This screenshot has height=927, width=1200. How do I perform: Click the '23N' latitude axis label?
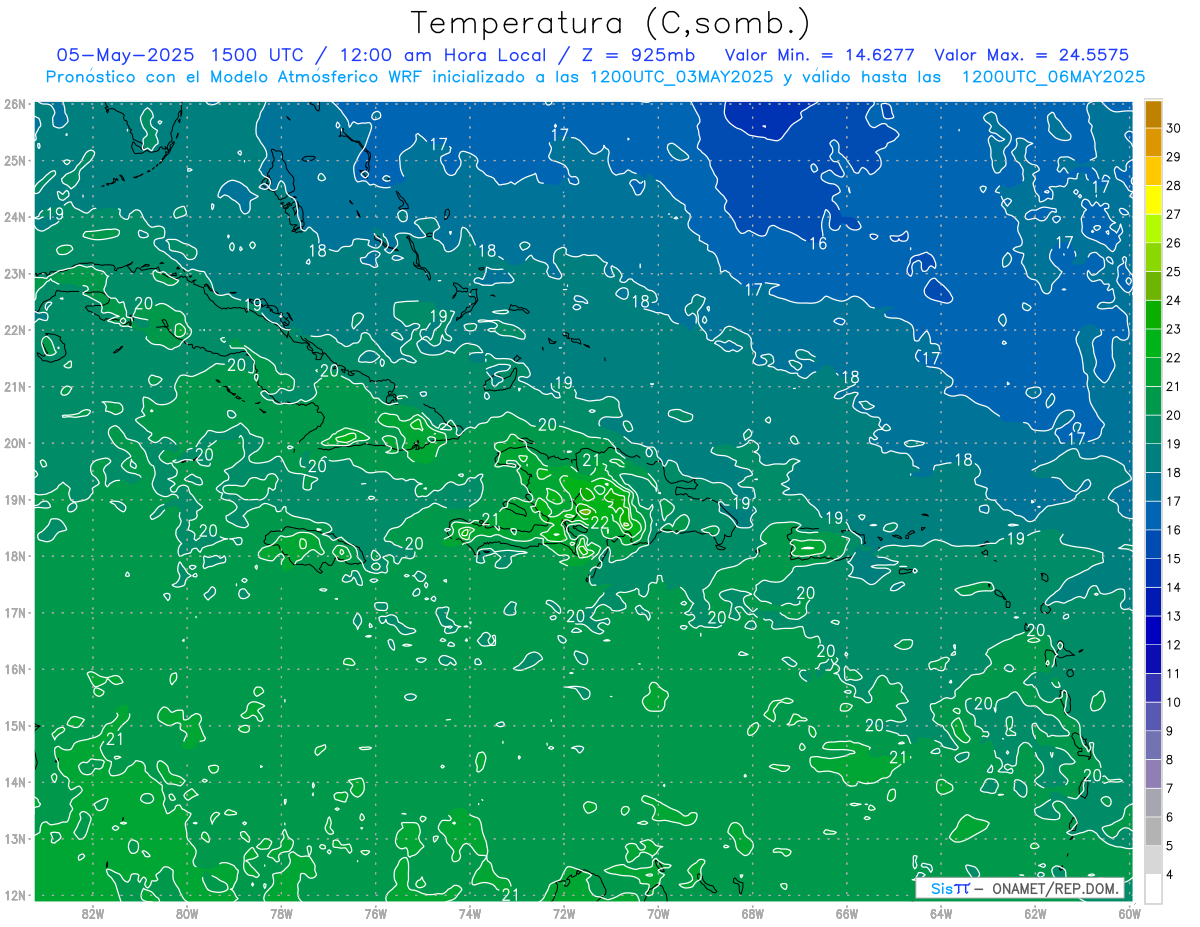point(15,273)
